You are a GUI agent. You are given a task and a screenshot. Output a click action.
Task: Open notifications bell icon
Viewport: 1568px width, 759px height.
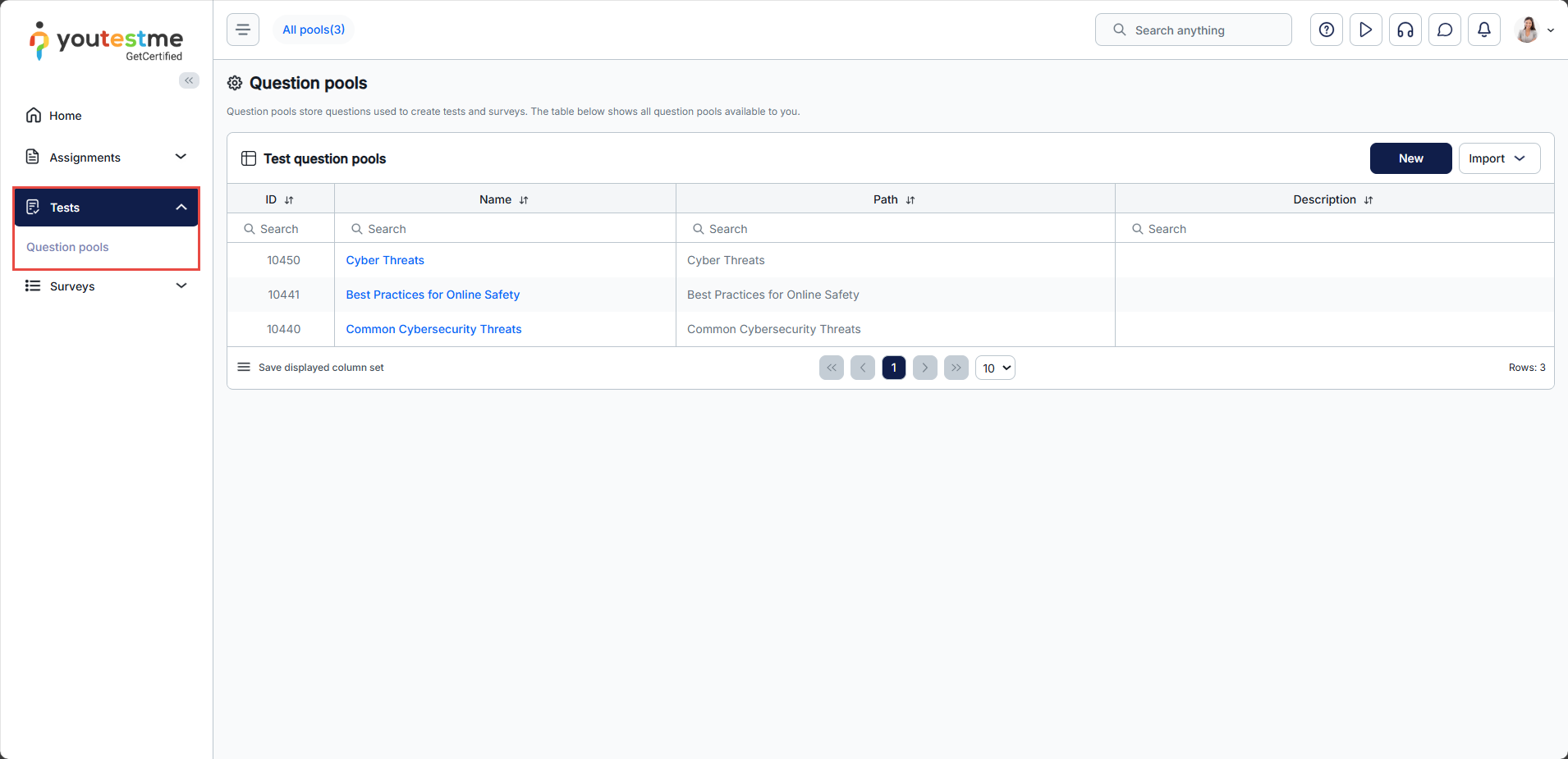tap(1483, 30)
